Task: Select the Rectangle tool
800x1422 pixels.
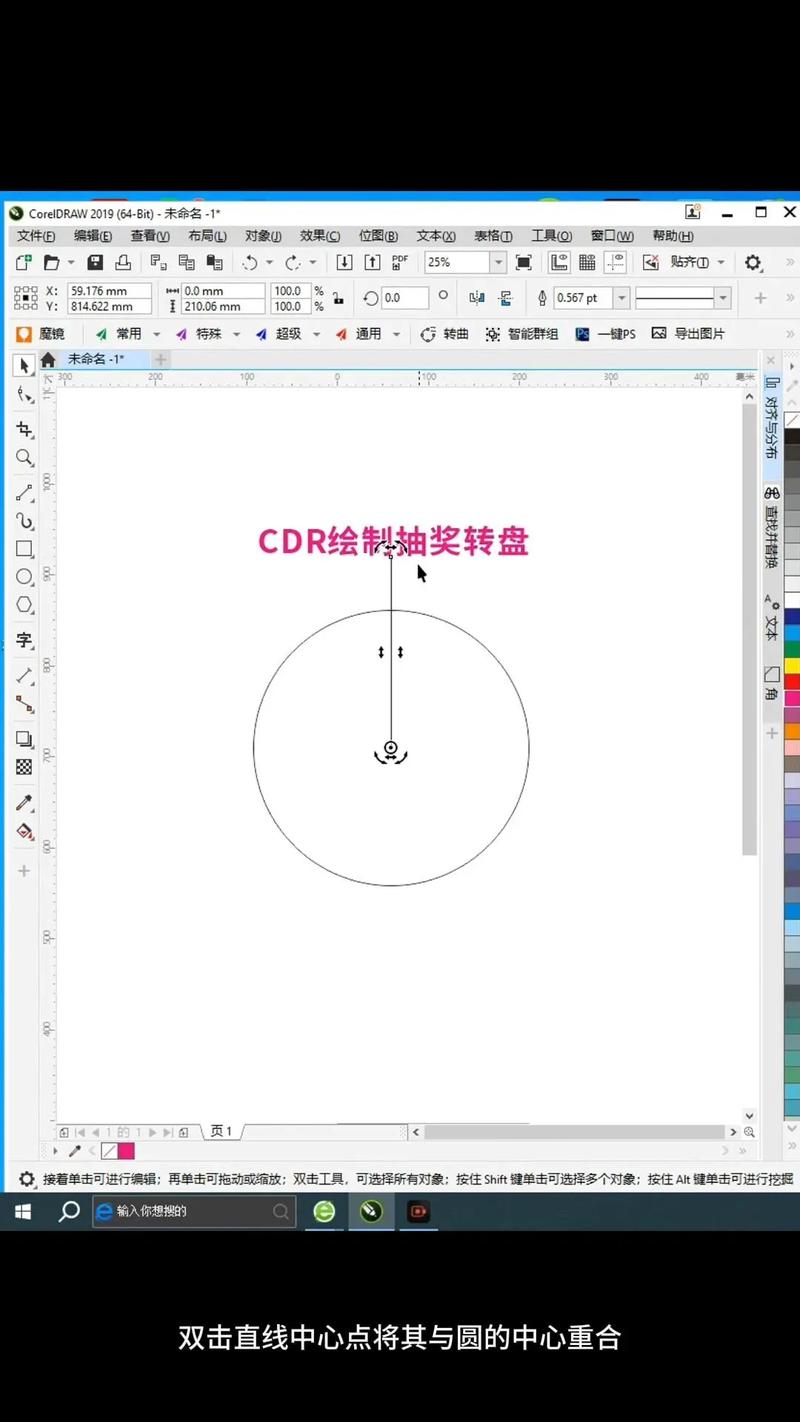Action: tap(24, 548)
